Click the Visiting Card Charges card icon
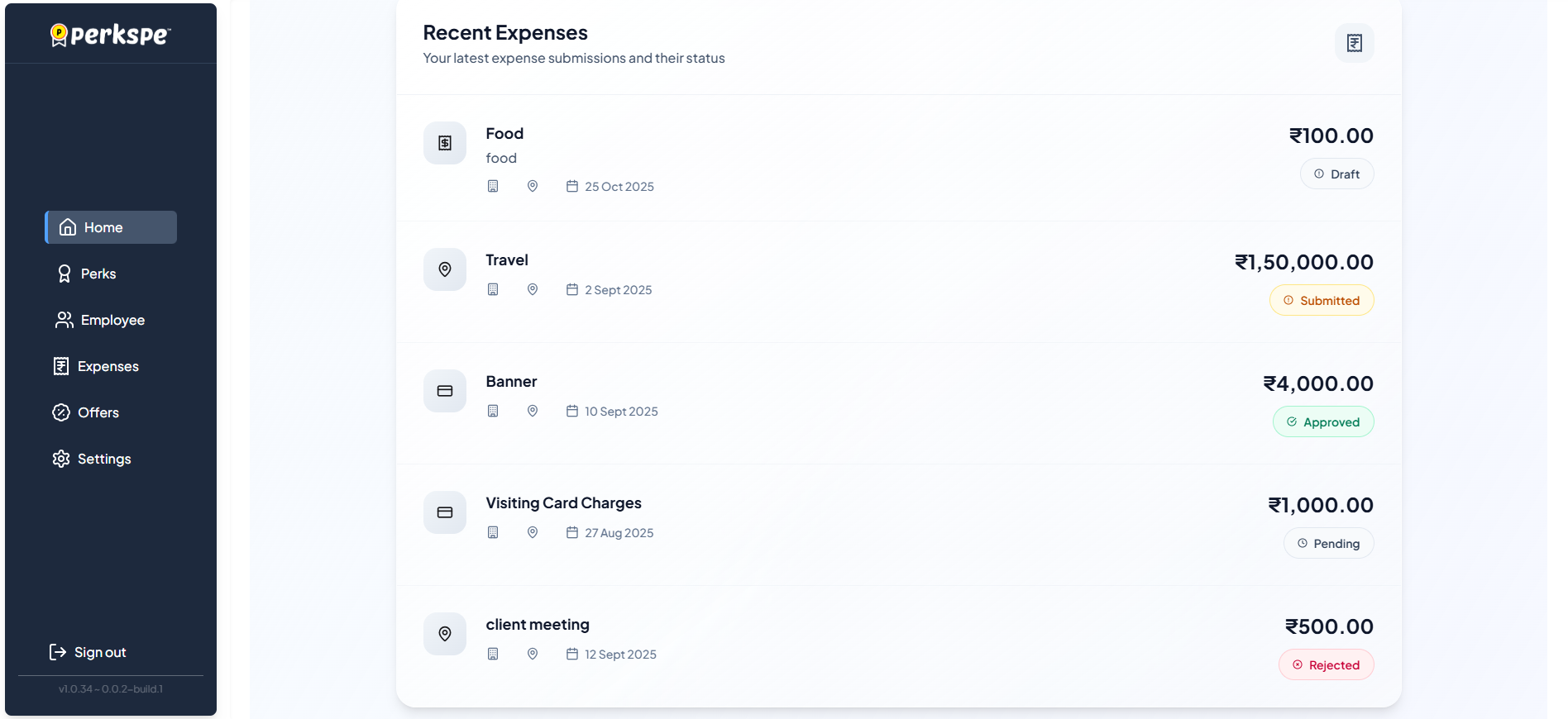1568x719 pixels. (x=445, y=512)
